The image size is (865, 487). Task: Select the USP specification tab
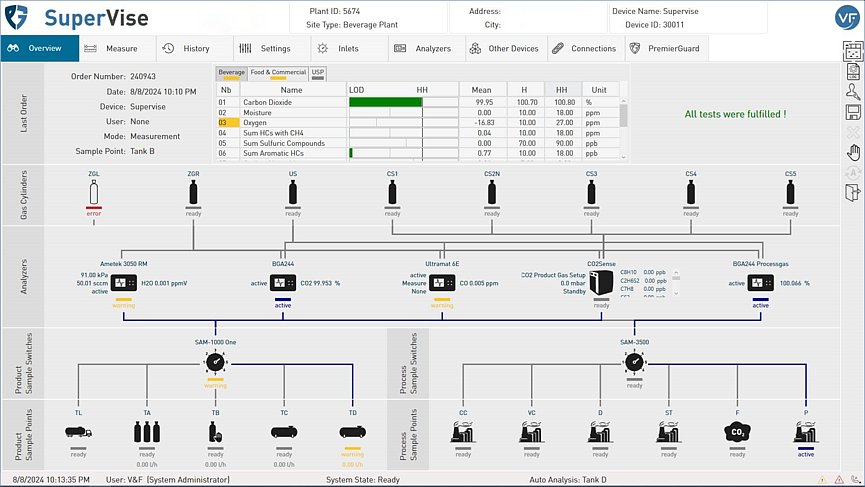[x=318, y=73]
